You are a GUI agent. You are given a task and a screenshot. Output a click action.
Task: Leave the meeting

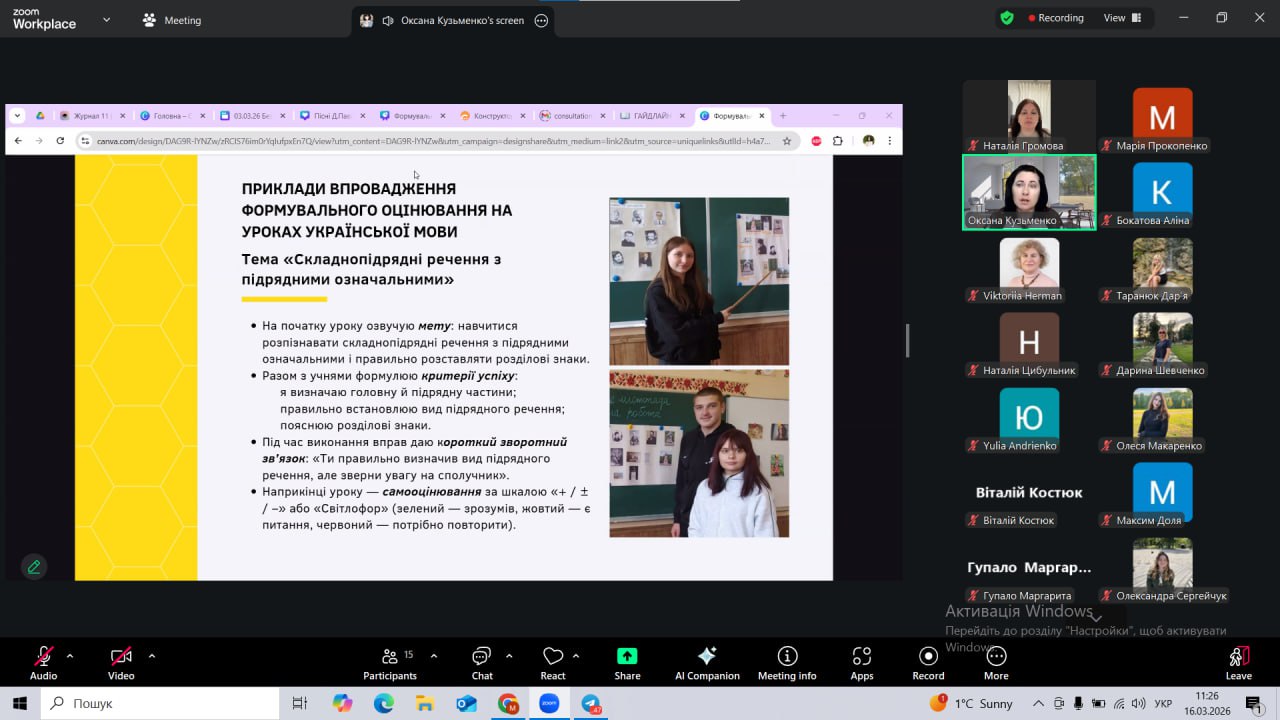1238,662
